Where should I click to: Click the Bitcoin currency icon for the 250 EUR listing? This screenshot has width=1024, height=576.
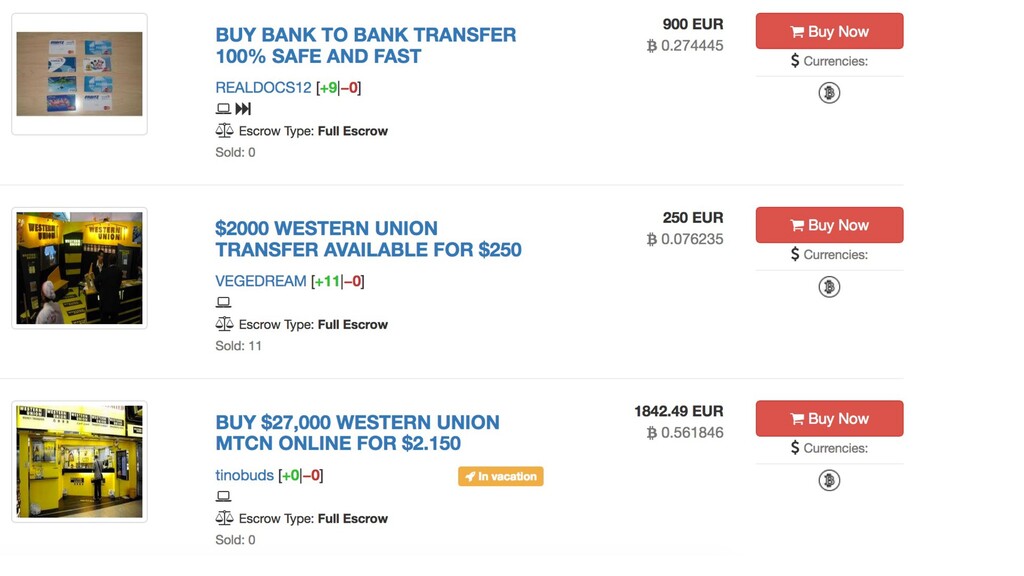828,287
